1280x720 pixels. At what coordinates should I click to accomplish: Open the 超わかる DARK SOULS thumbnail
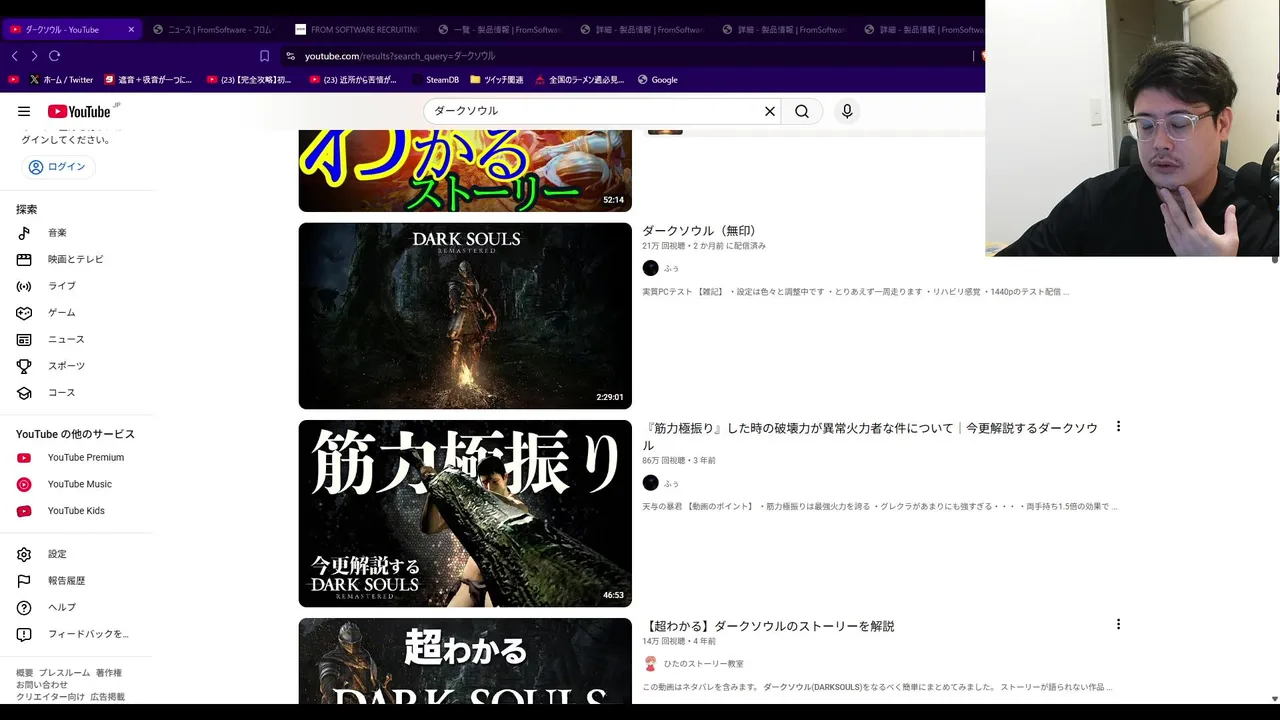point(465,661)
